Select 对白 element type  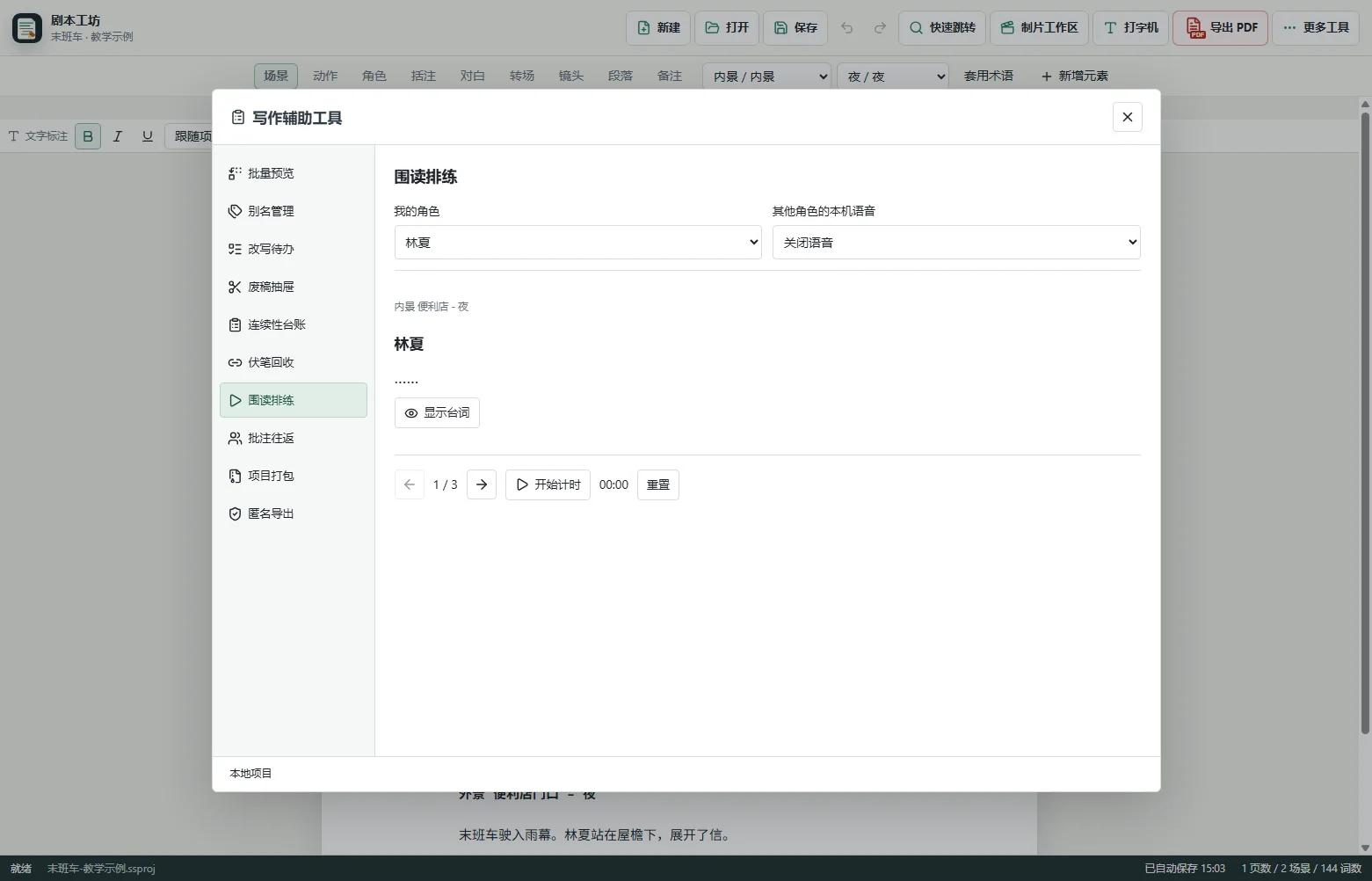pyautogui.click(x=473, y=76)
